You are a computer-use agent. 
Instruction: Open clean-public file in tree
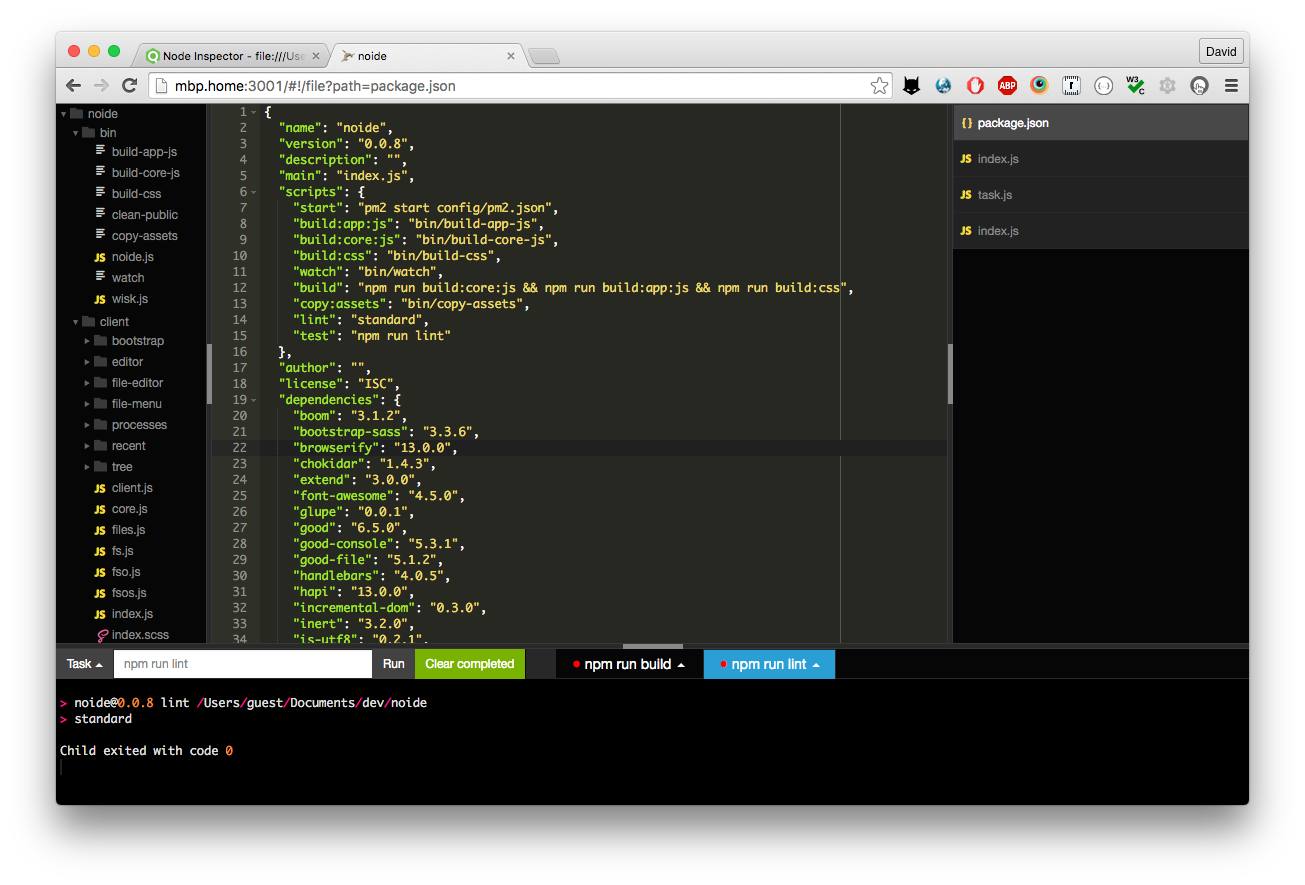coord(144,215)
